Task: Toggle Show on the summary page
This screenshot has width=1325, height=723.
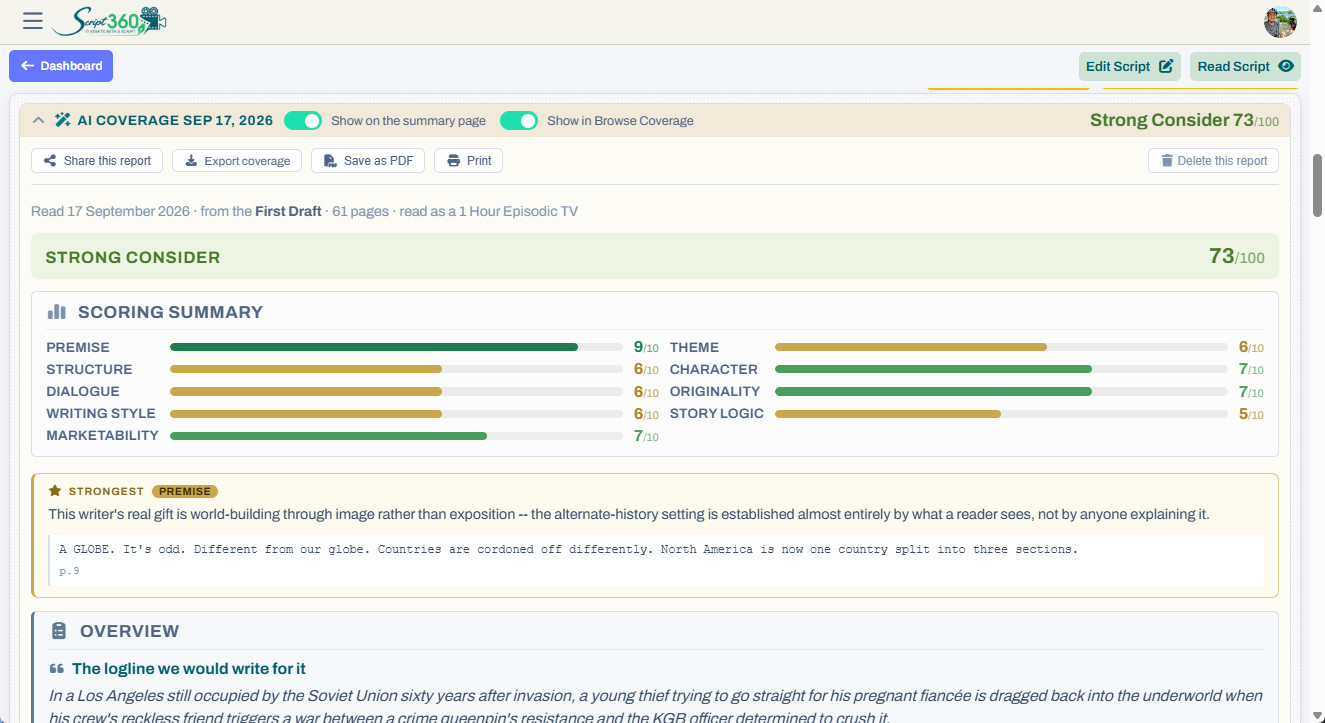Action: tap(303, 121)
